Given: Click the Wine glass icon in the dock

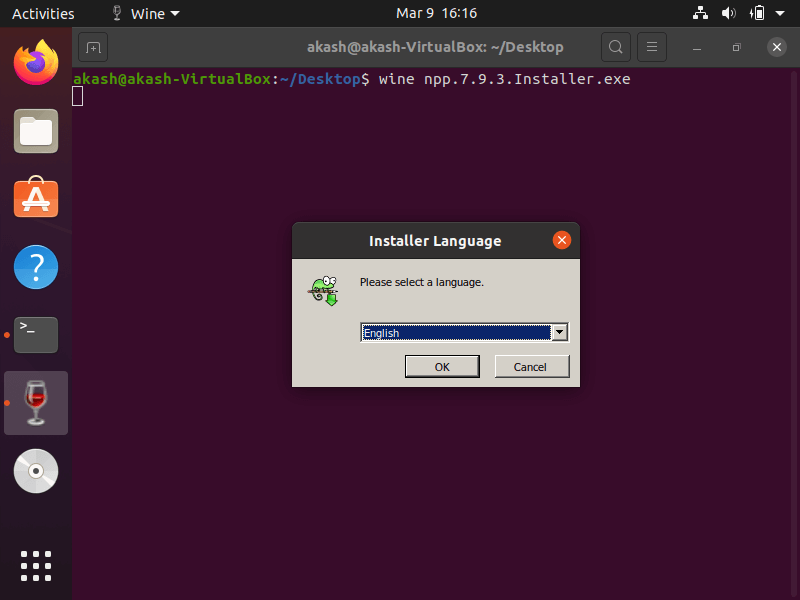Looking at the screenshot, I should [36, 402].
